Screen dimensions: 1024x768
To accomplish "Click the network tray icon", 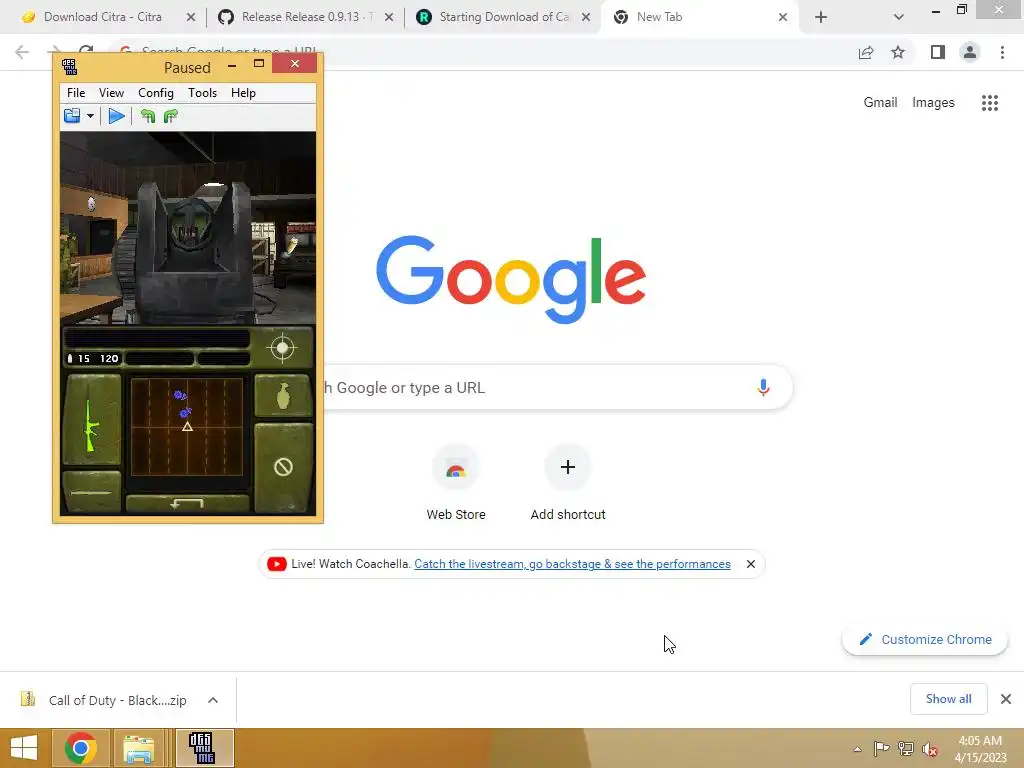I will pyautogui.click(x=906, y=748).
